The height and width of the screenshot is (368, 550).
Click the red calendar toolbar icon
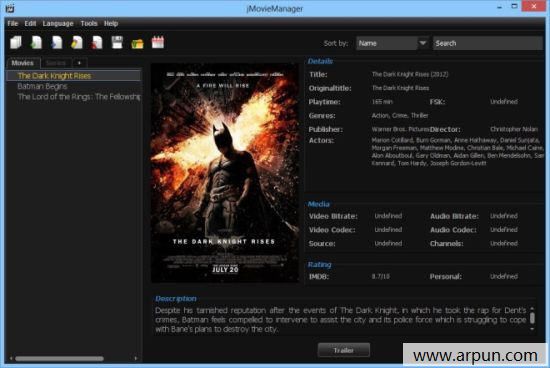pos(158,42)
